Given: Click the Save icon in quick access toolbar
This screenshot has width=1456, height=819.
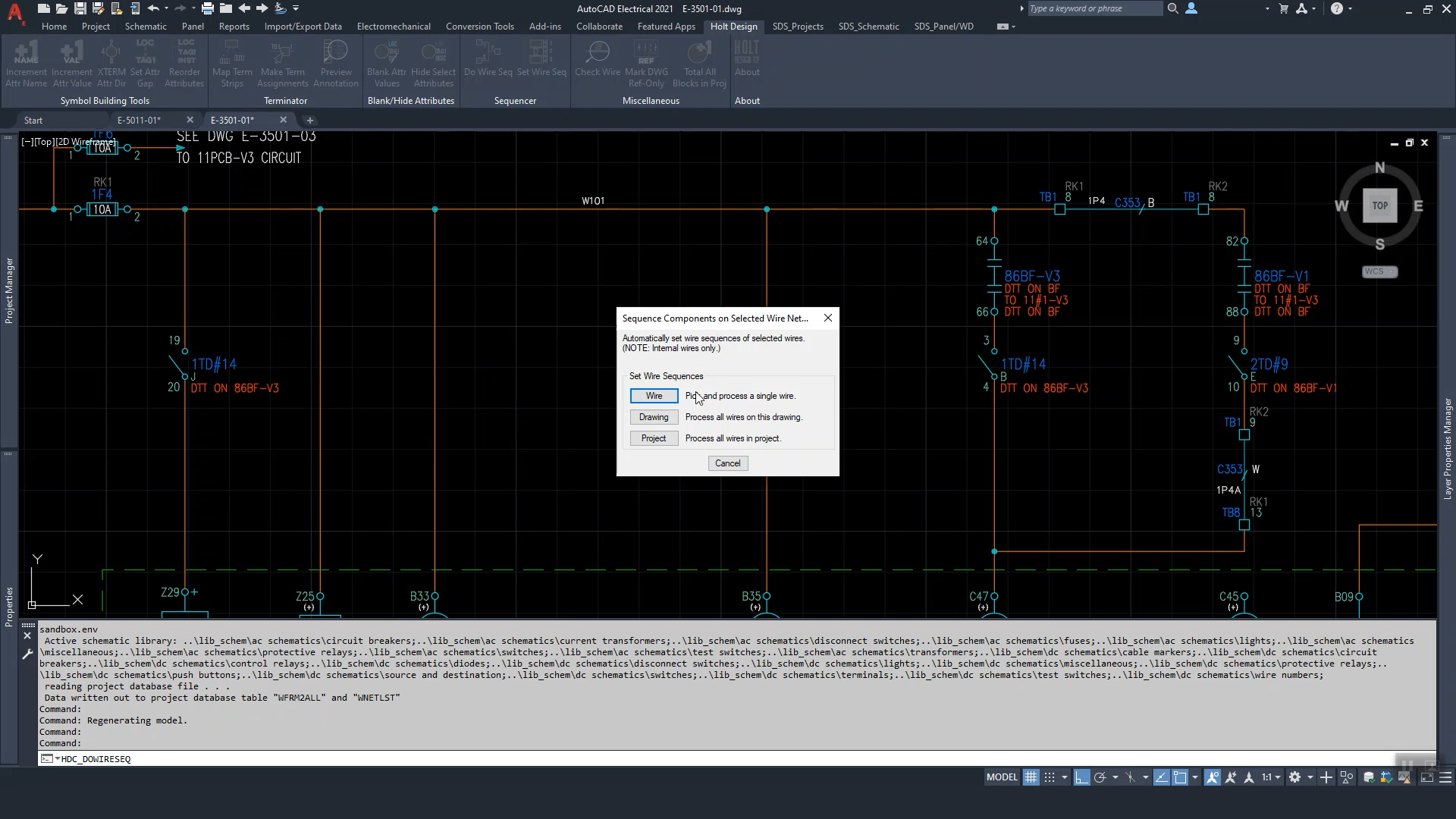Looking at the screenshot, I should coord(80,8).
